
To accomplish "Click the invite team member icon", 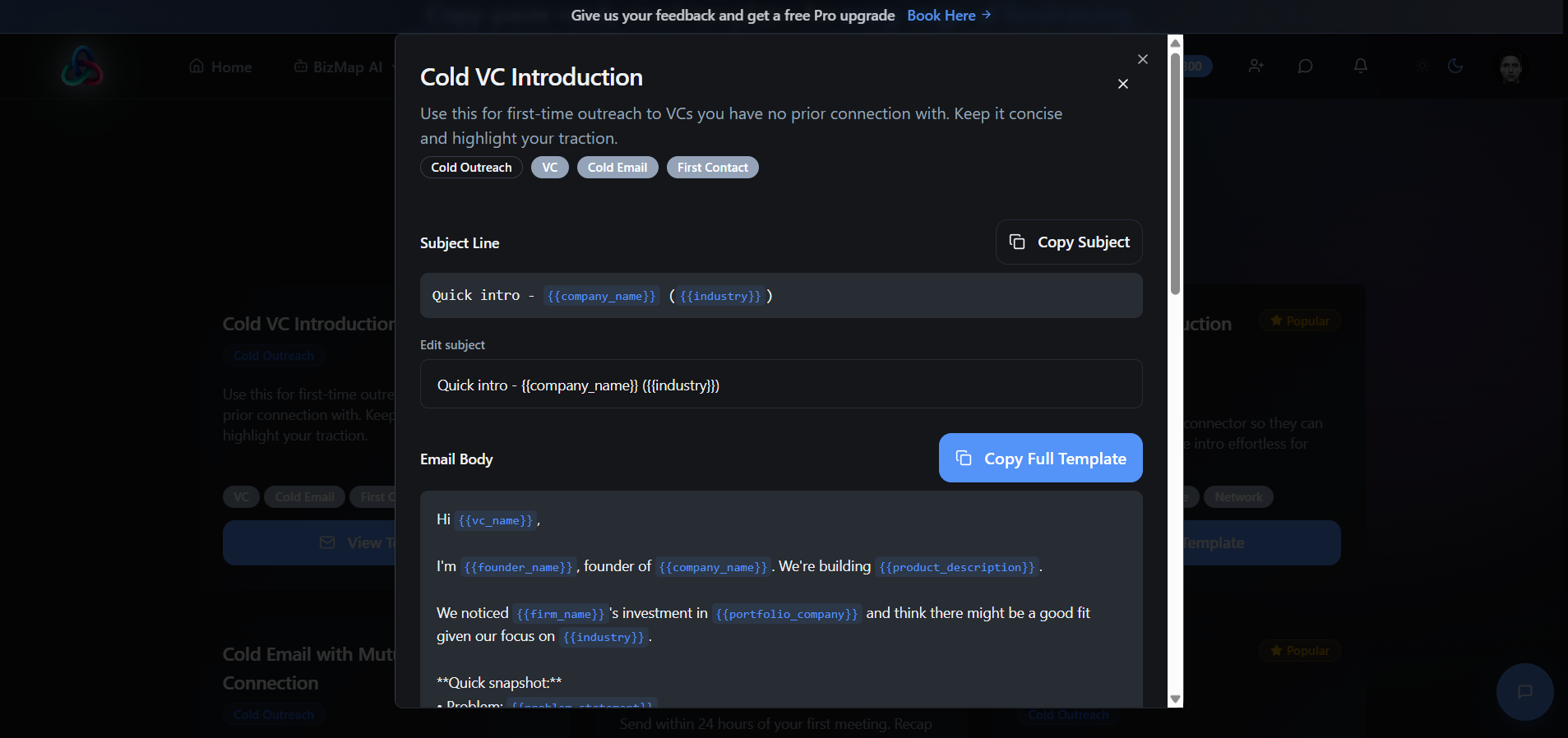I will coord(1256,66).
